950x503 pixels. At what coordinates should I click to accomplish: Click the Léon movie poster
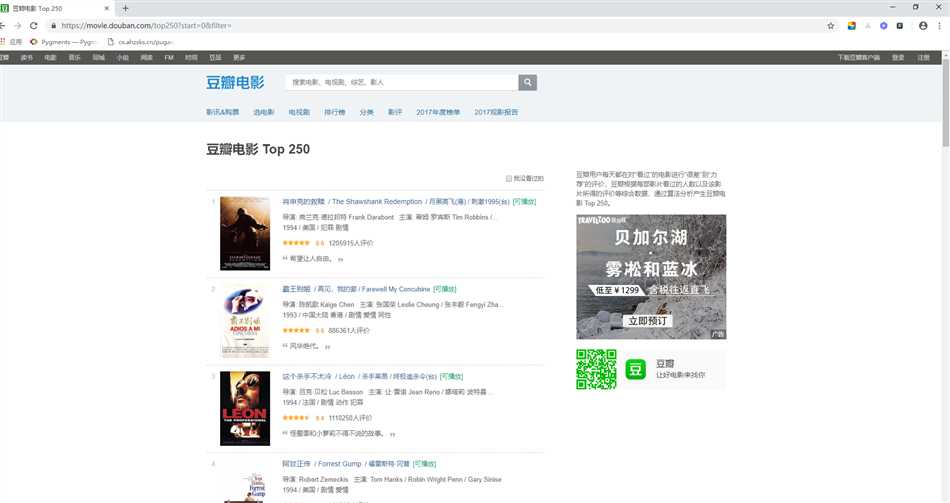(245, 408)
